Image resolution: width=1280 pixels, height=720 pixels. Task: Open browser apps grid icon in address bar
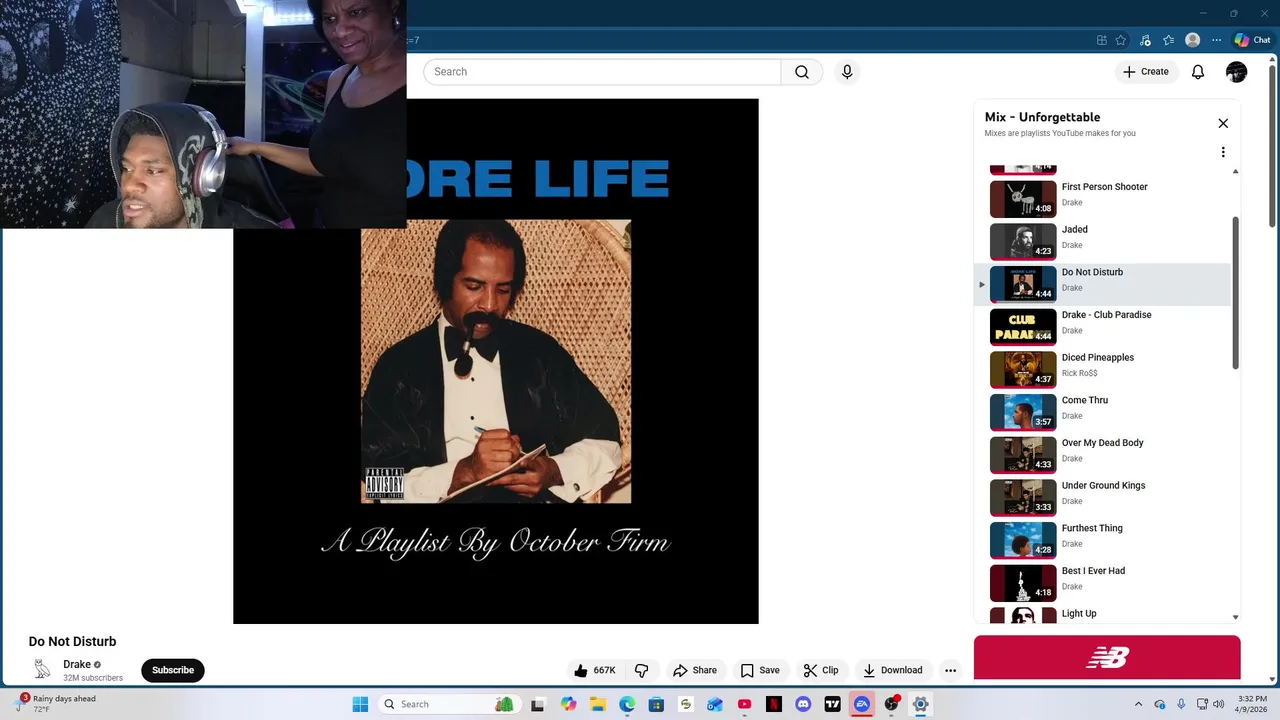[x=1102, y=40]
